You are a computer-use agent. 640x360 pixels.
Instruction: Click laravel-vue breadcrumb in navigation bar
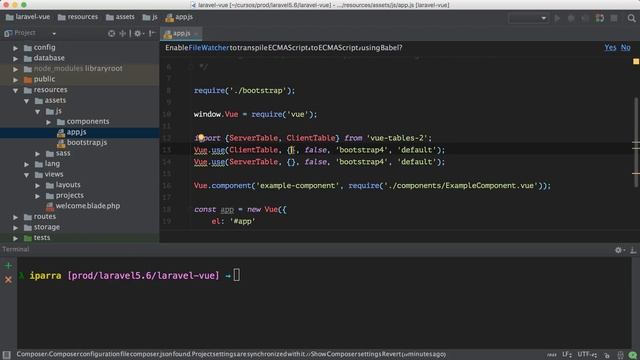pyautogui.click(x=28, y=17)
